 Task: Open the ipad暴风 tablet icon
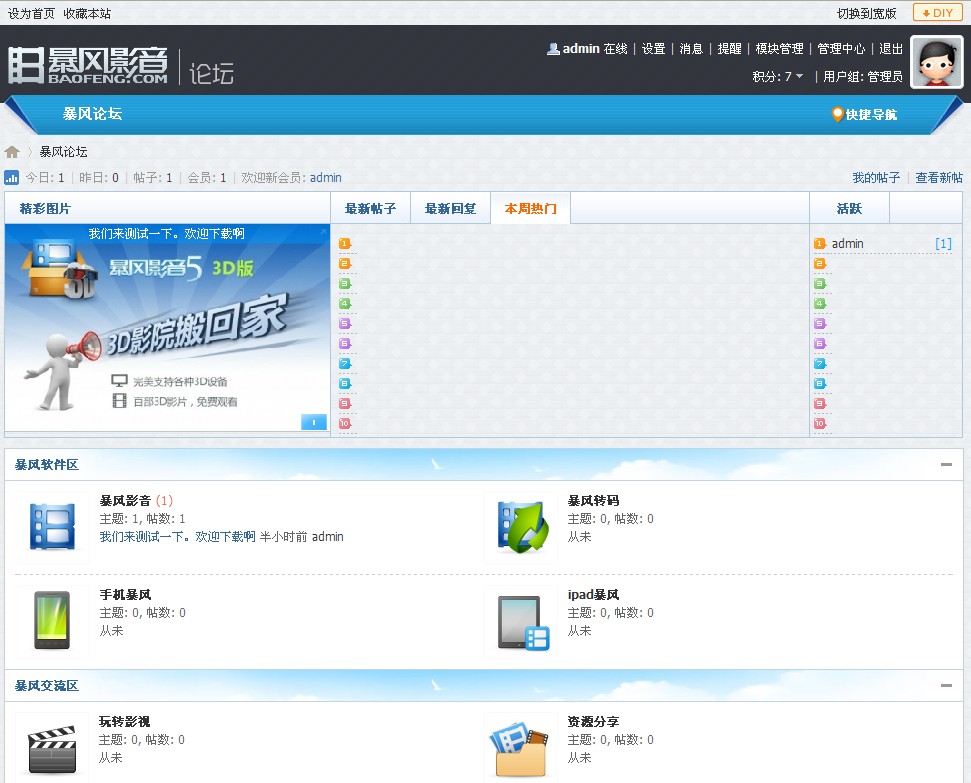[523, 622]
